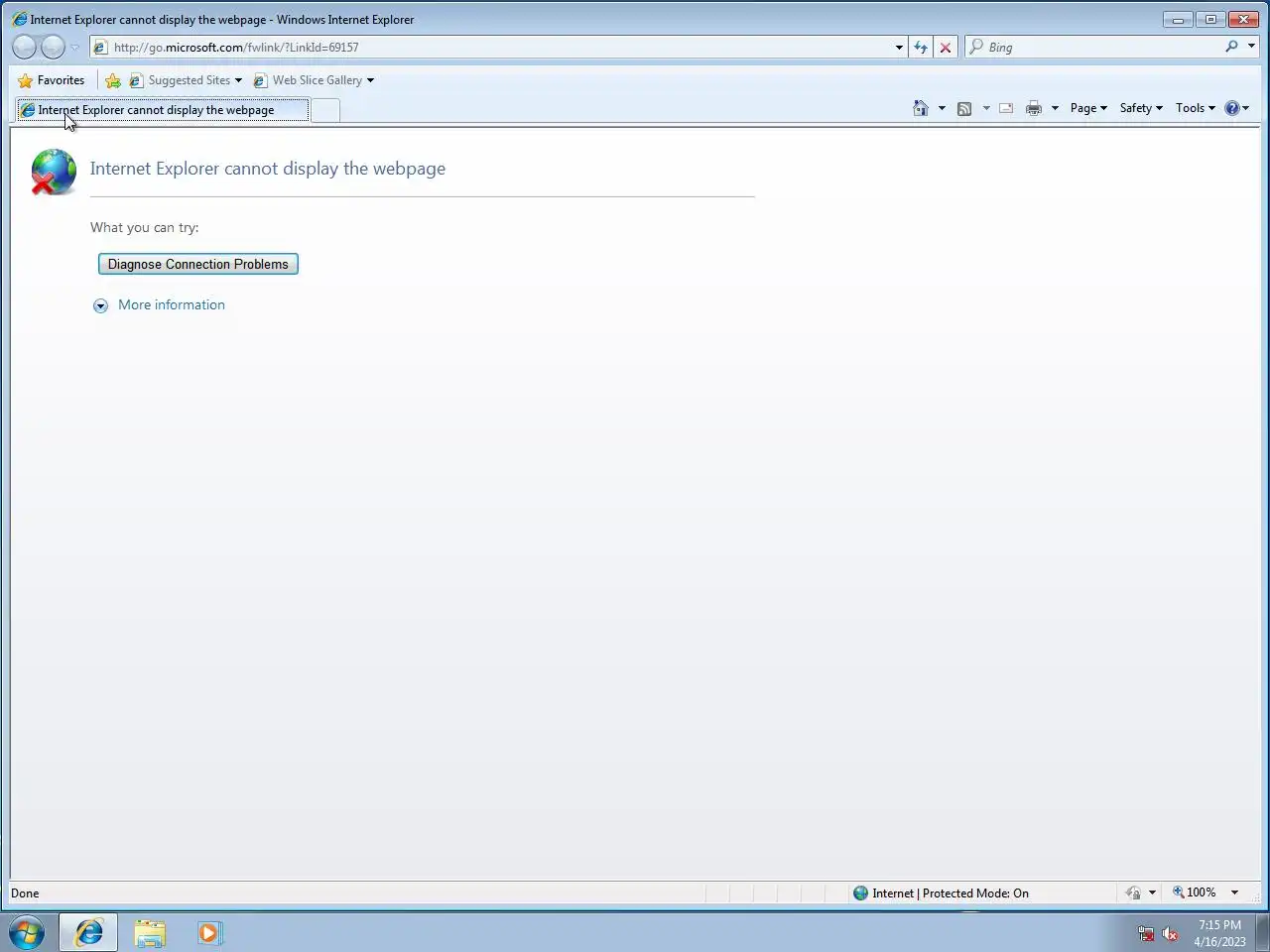Open the Help question mark menu
The image size is (1270, 952).
coord(1236,108)
